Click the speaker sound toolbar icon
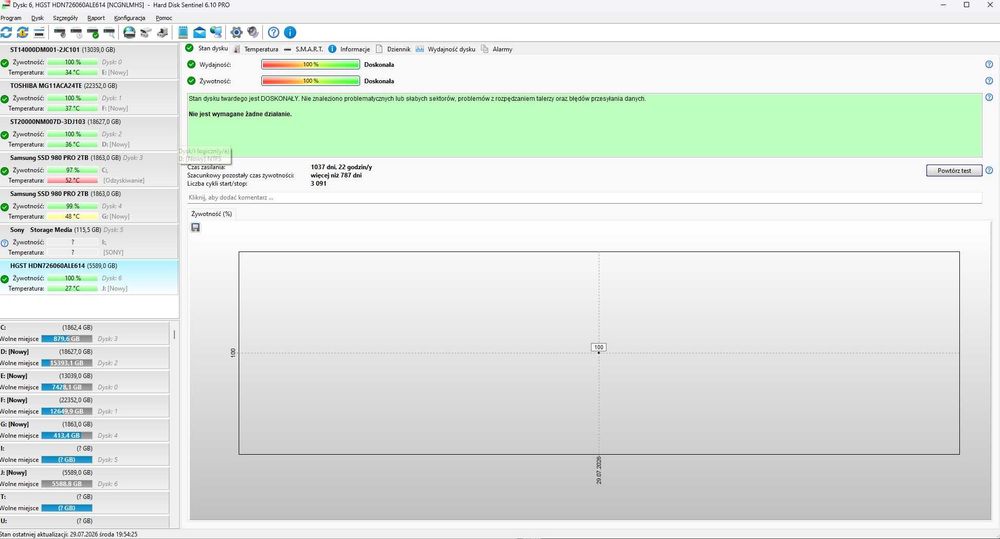The width and height of the screenshot is (1000, 539). pyautogui.click(x=253, y=33)
